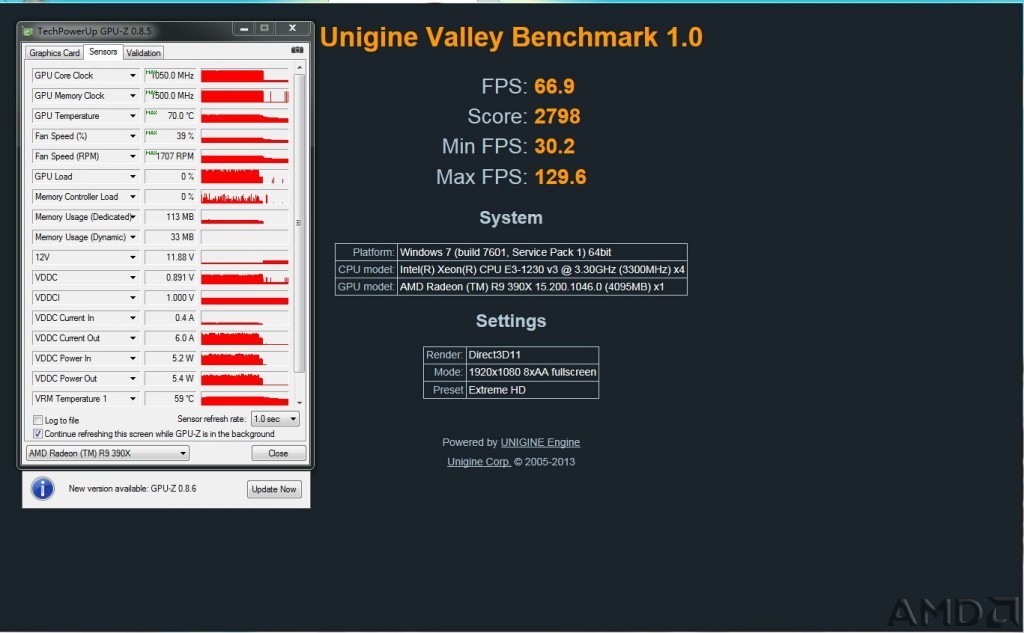This screenshot has height=633, width=1024.
Task: Open the VDDC Power In dropdown
Action: click(x=133, y=359)
